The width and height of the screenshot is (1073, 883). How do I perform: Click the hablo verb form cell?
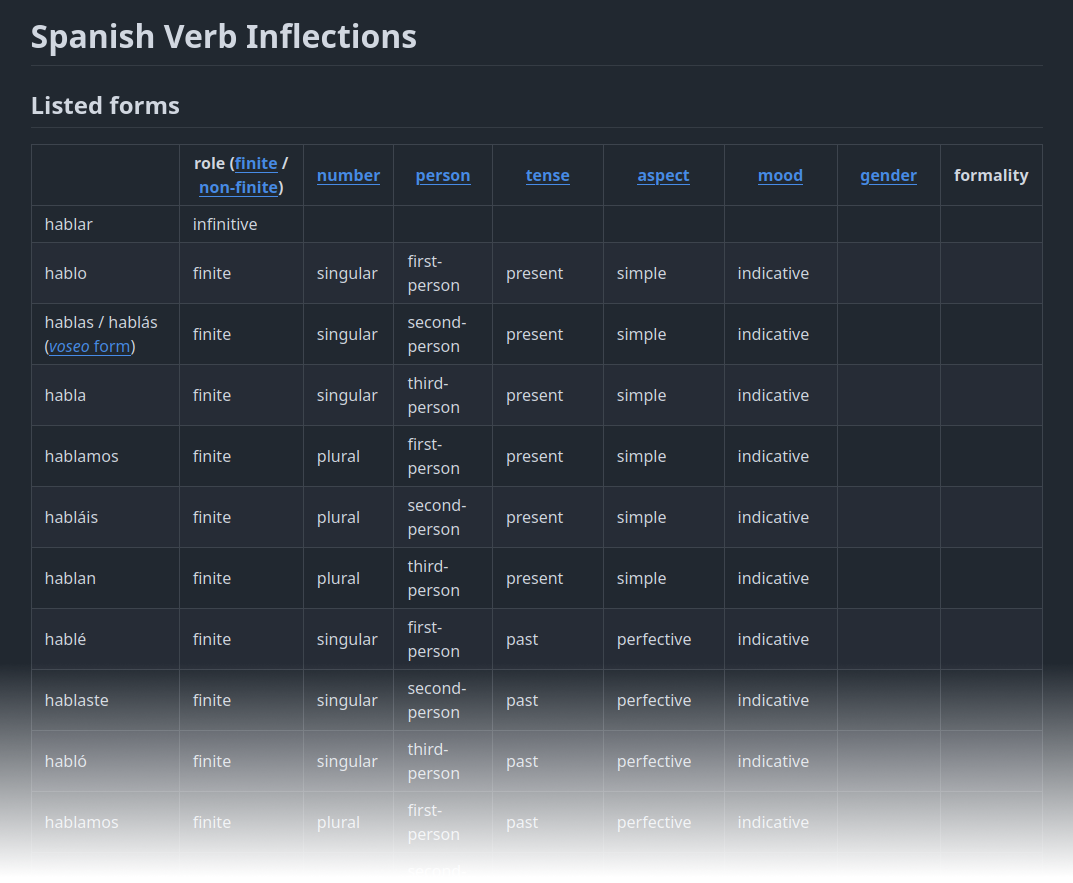point(66,273)
